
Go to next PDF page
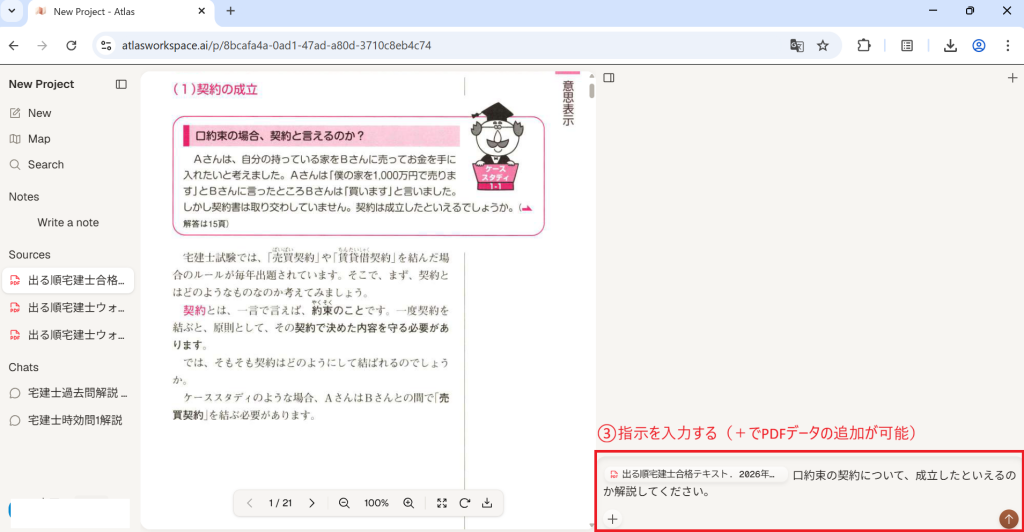coord(312,503)
